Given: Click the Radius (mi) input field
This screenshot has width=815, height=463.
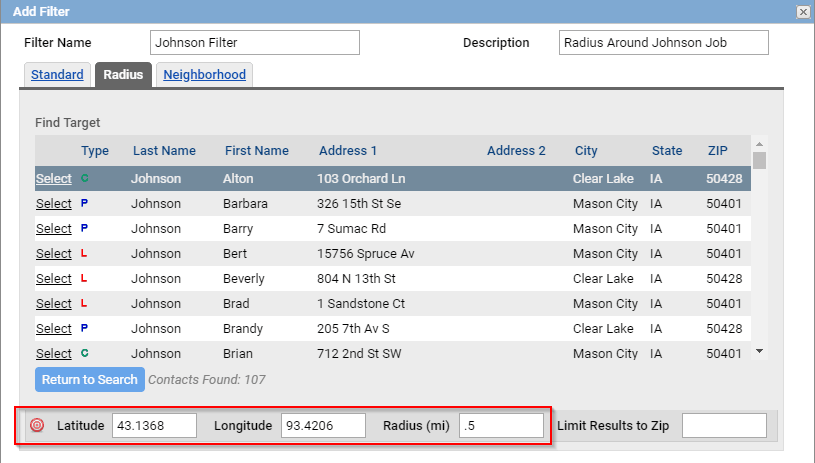Looking at the screenshot, I should click(x=502, y=426).
